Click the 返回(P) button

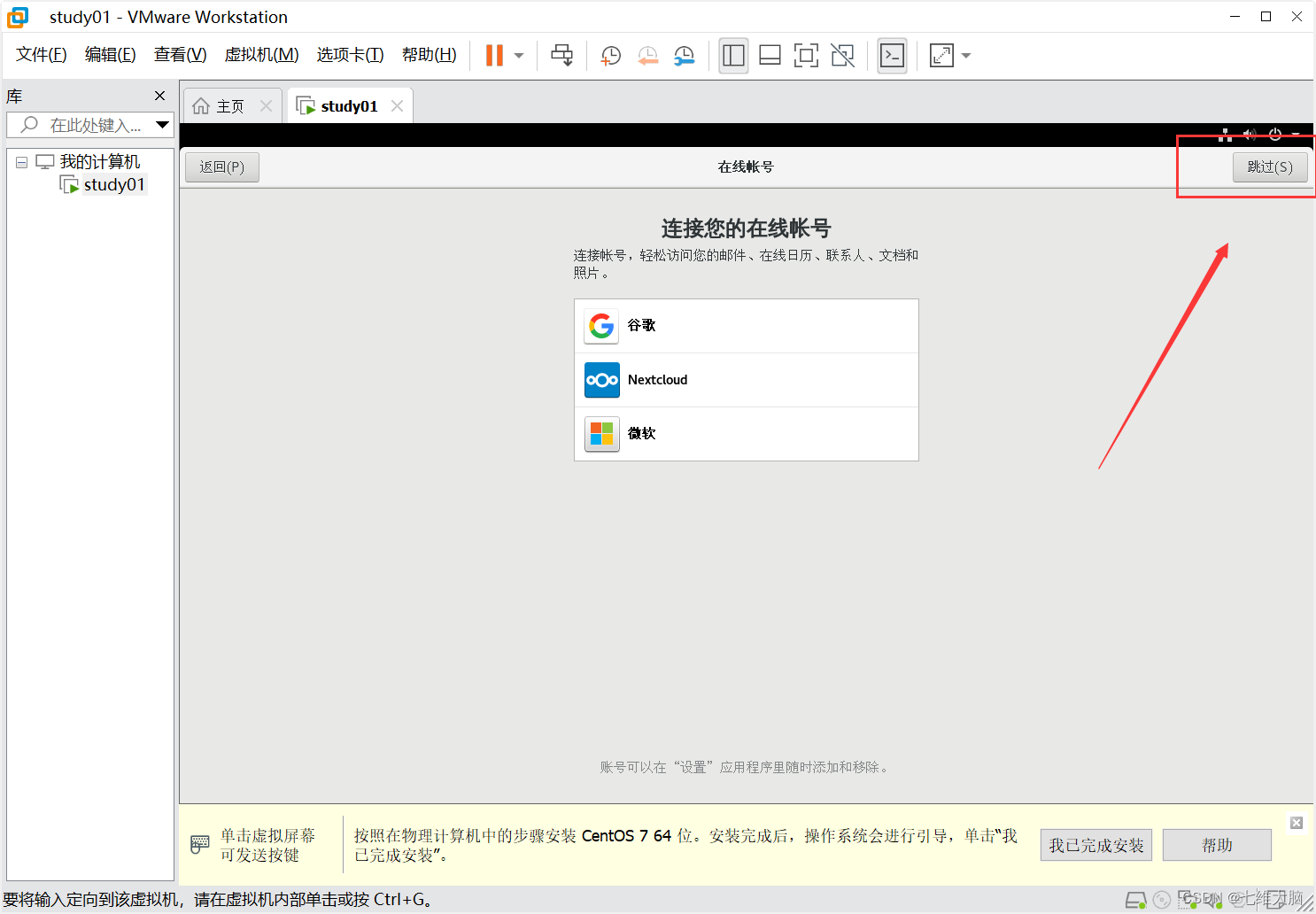tap(221, 167)
